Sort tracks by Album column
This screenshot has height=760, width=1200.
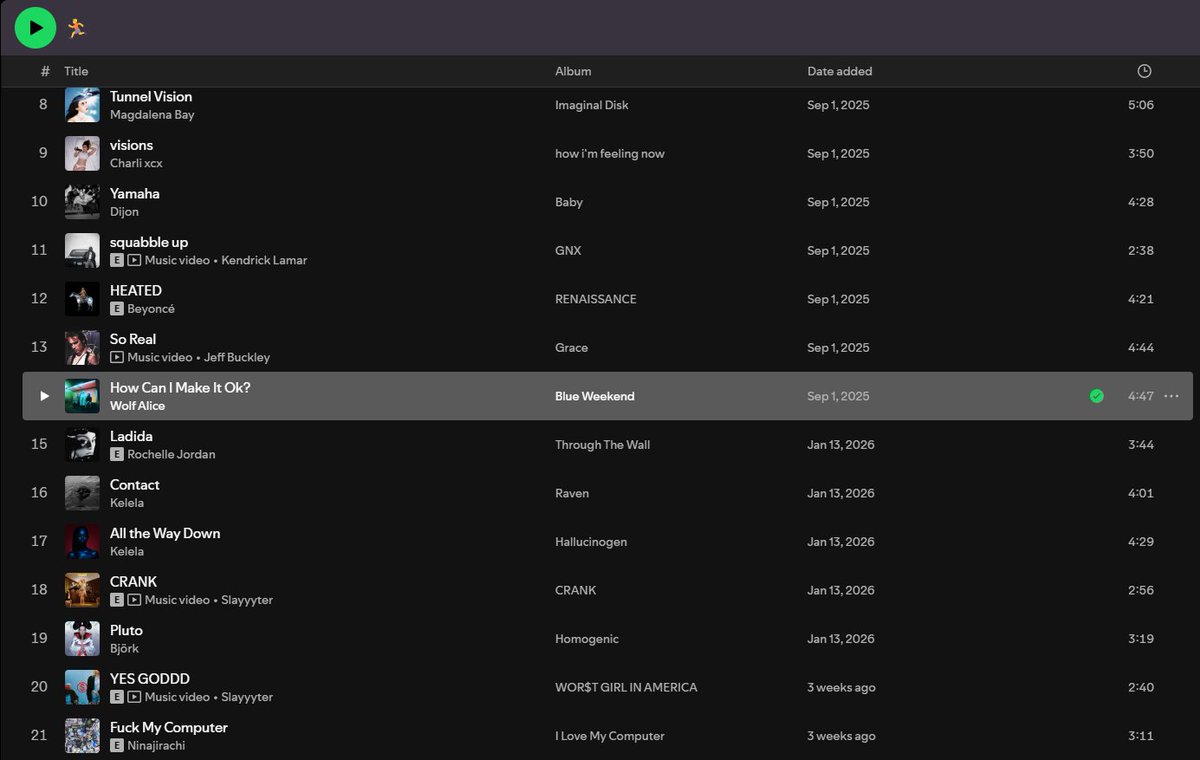click(573, 71)
